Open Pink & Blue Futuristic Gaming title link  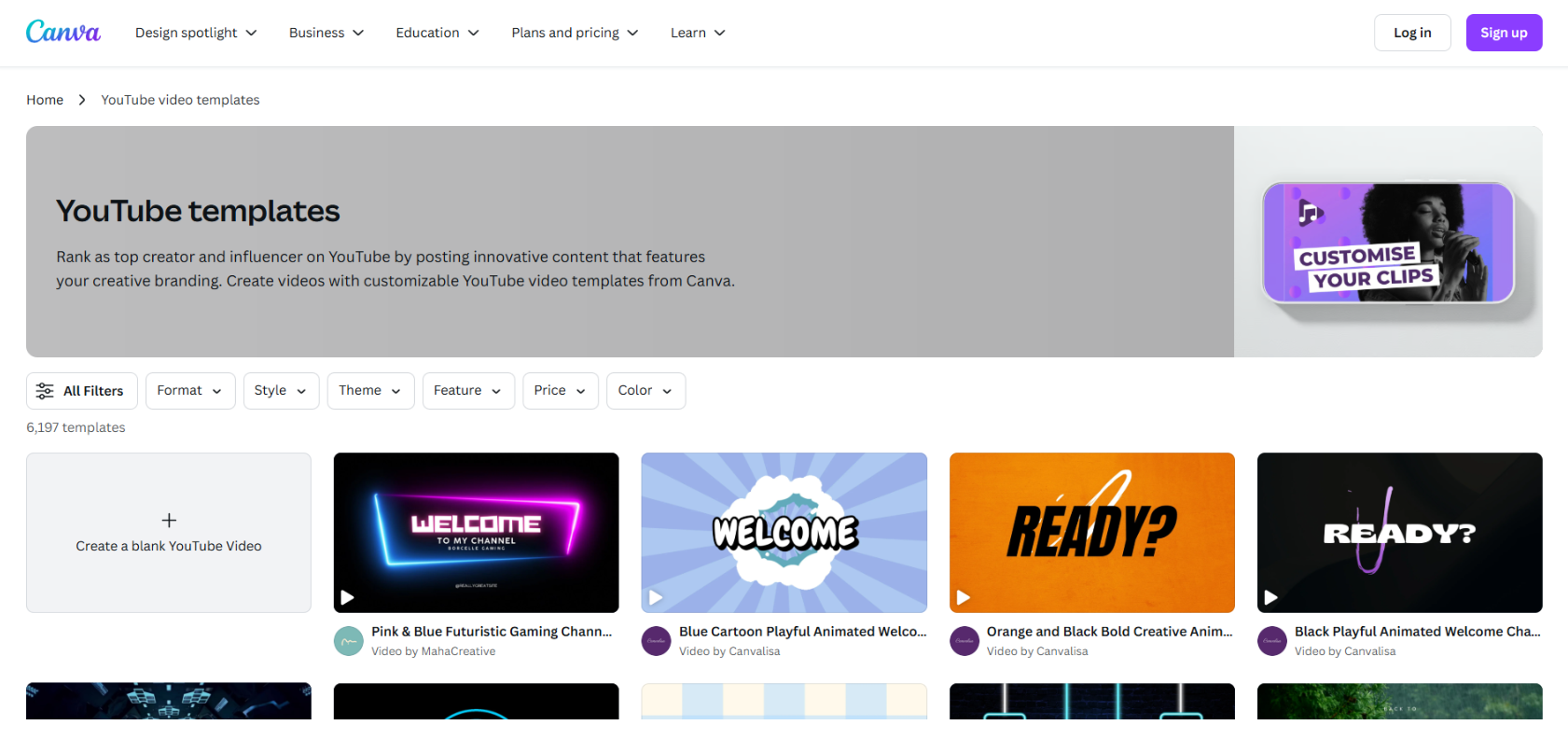[492, 632]
